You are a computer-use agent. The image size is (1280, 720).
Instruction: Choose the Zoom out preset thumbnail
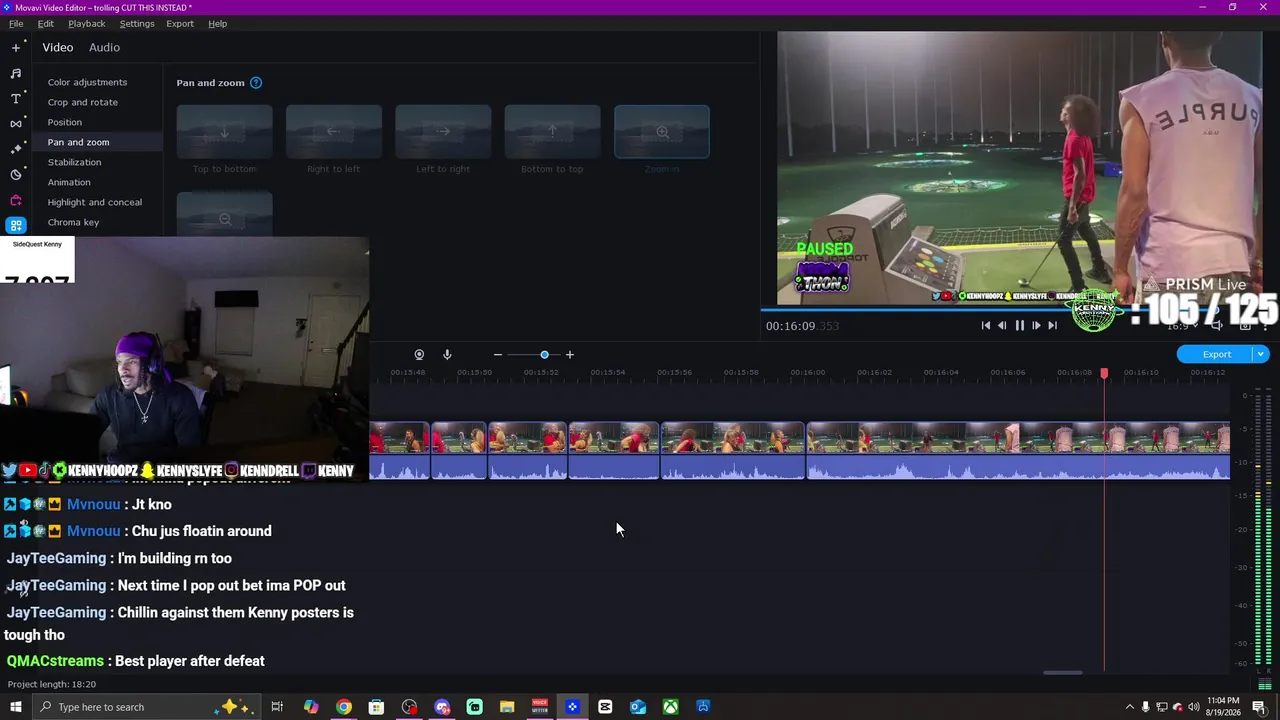224,214
